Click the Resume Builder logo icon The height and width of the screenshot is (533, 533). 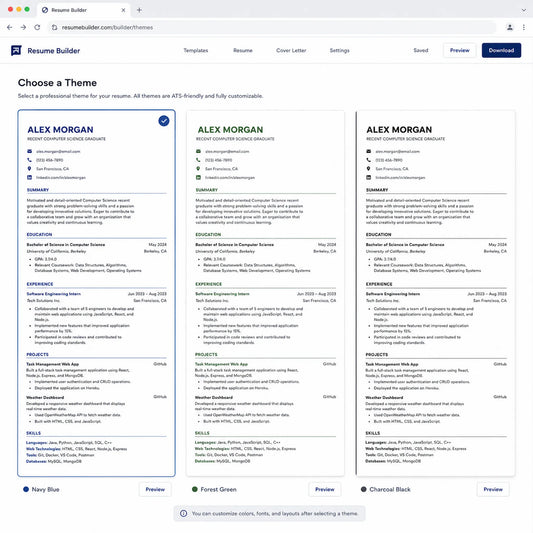click(x=16, y=50)
